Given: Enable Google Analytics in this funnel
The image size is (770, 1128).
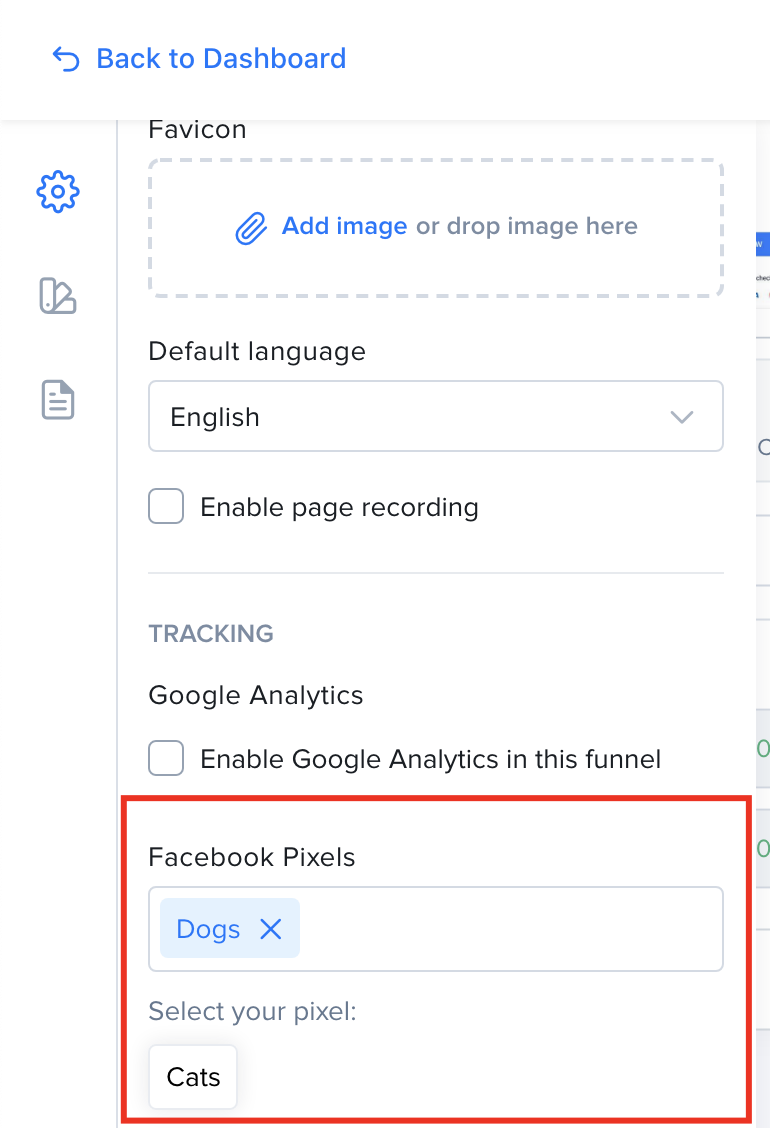Looking at the screenshot, I should point(166,758).
